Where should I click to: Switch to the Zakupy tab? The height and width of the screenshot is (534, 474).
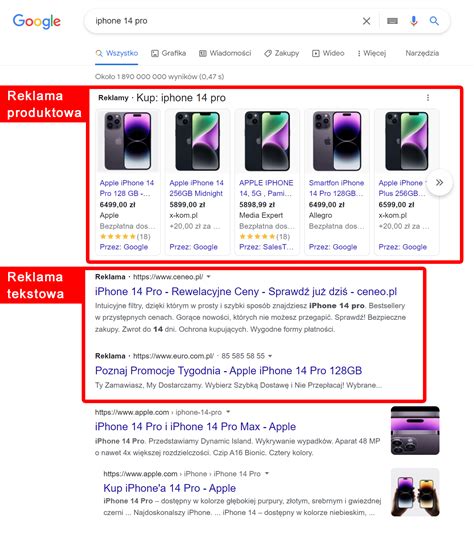pyautogui.click(x=282, y=53)
